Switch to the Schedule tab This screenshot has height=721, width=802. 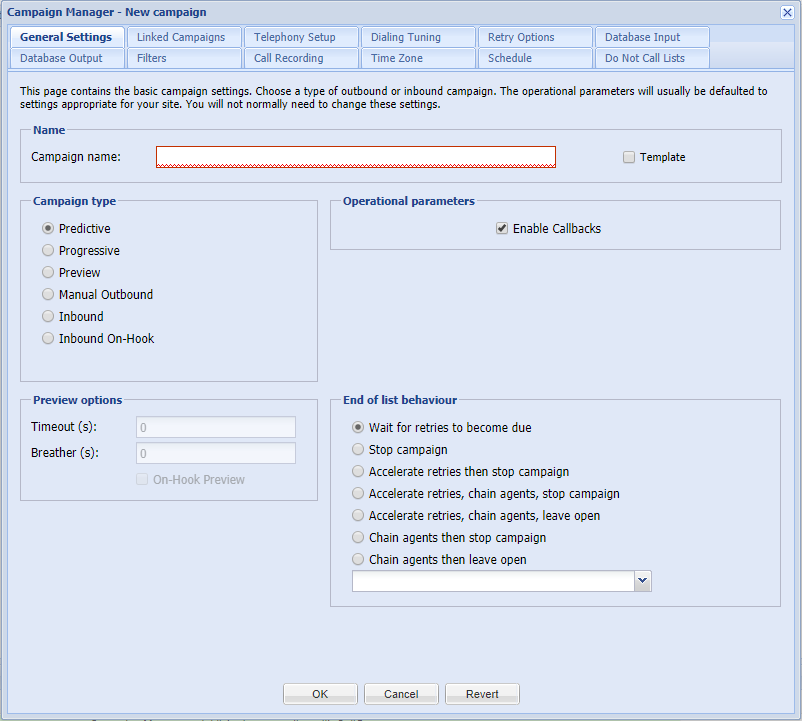click(x=535, y=58)
